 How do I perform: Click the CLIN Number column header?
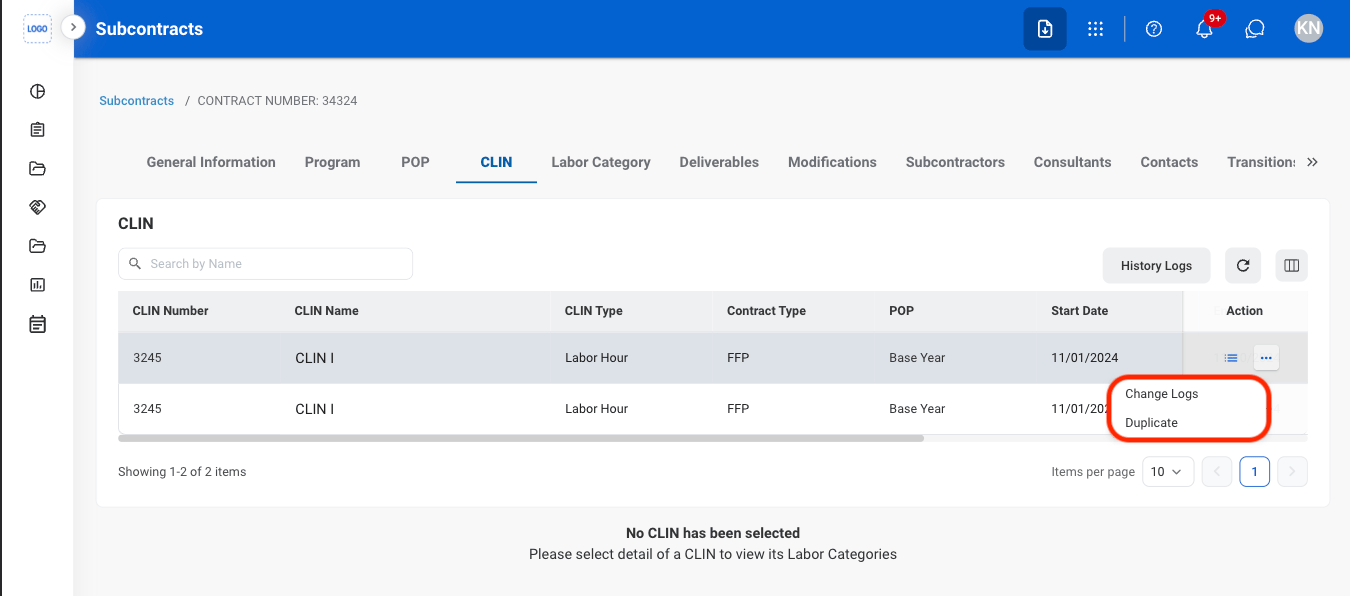171,311
